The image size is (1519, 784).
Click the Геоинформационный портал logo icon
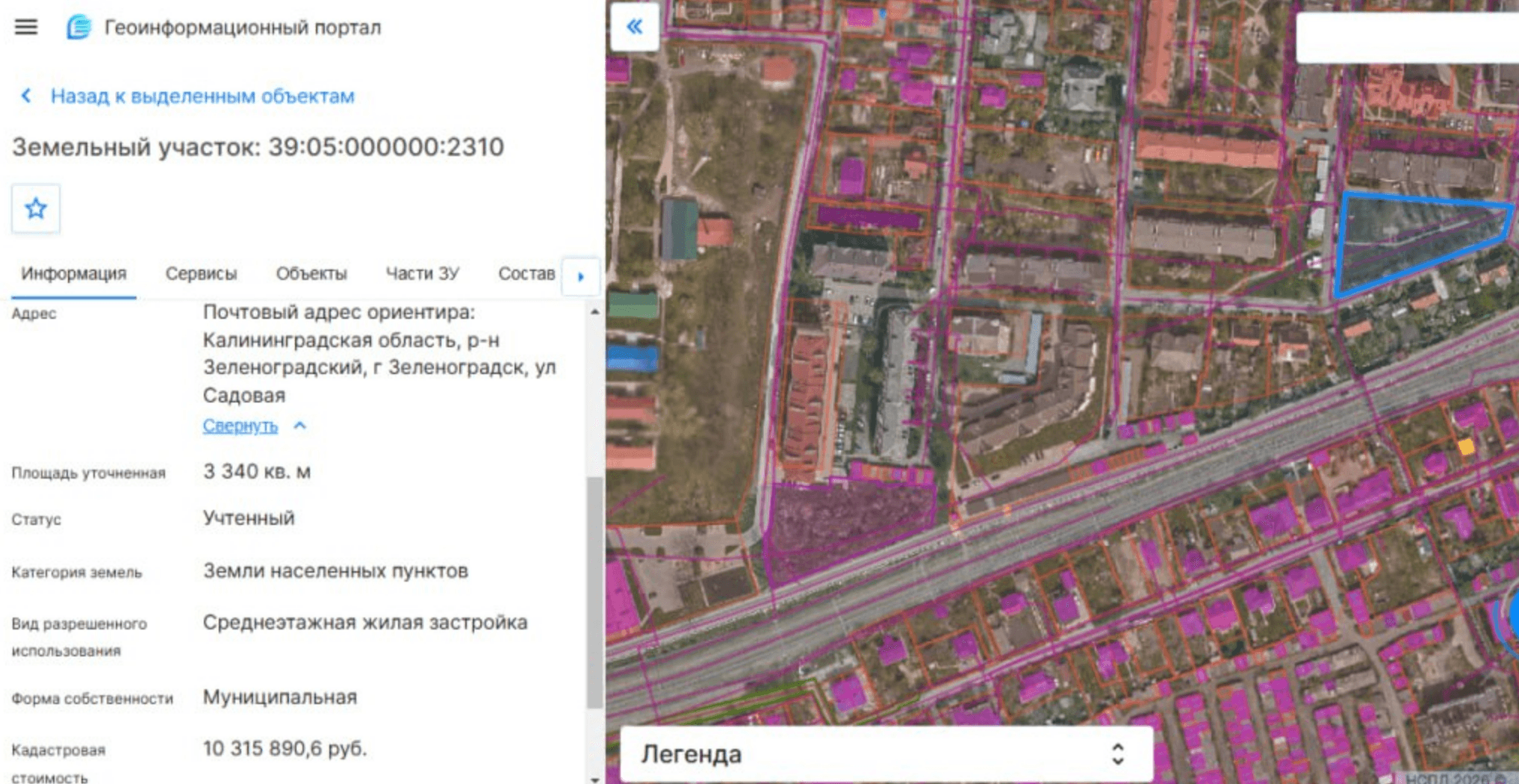pos(78,28)
